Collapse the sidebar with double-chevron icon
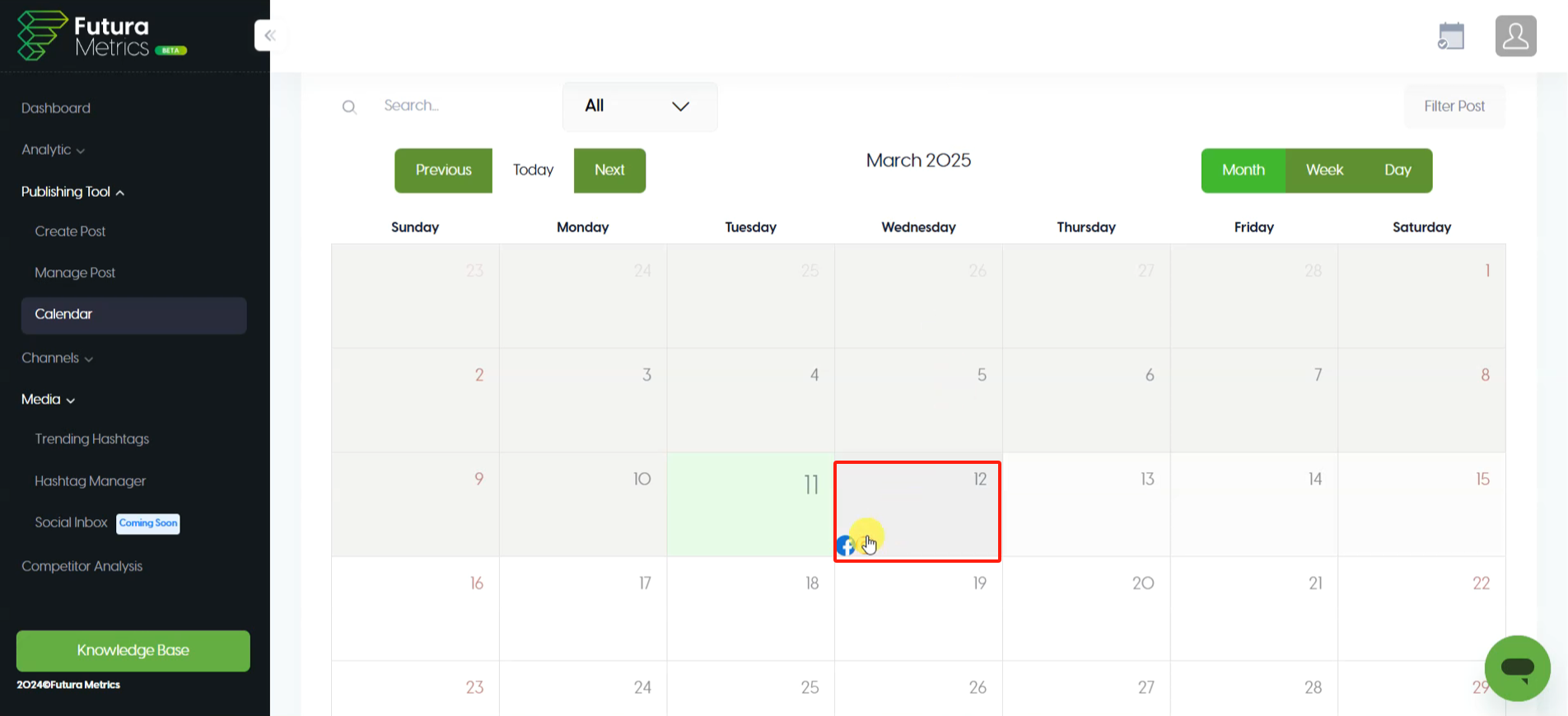This screenshot has width=1568, height=716. (x=270, y=35)
